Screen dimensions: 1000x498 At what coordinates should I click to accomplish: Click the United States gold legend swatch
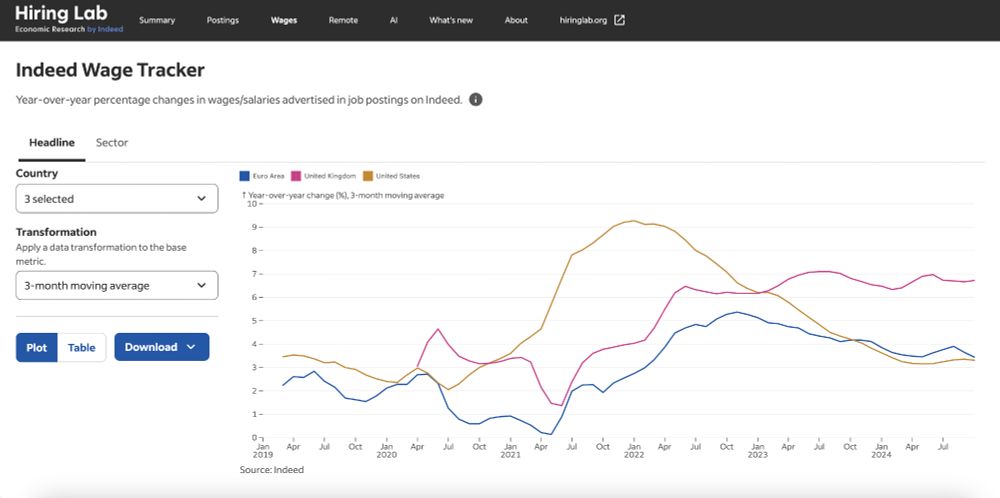(367, 176)
